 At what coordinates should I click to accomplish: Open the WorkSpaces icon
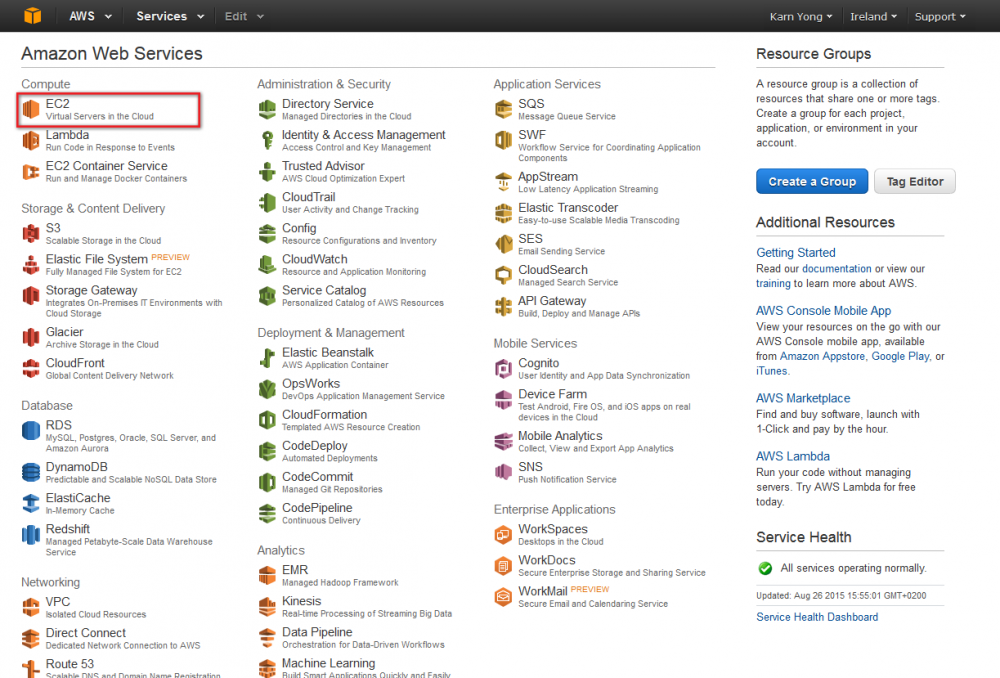point(503,534)
